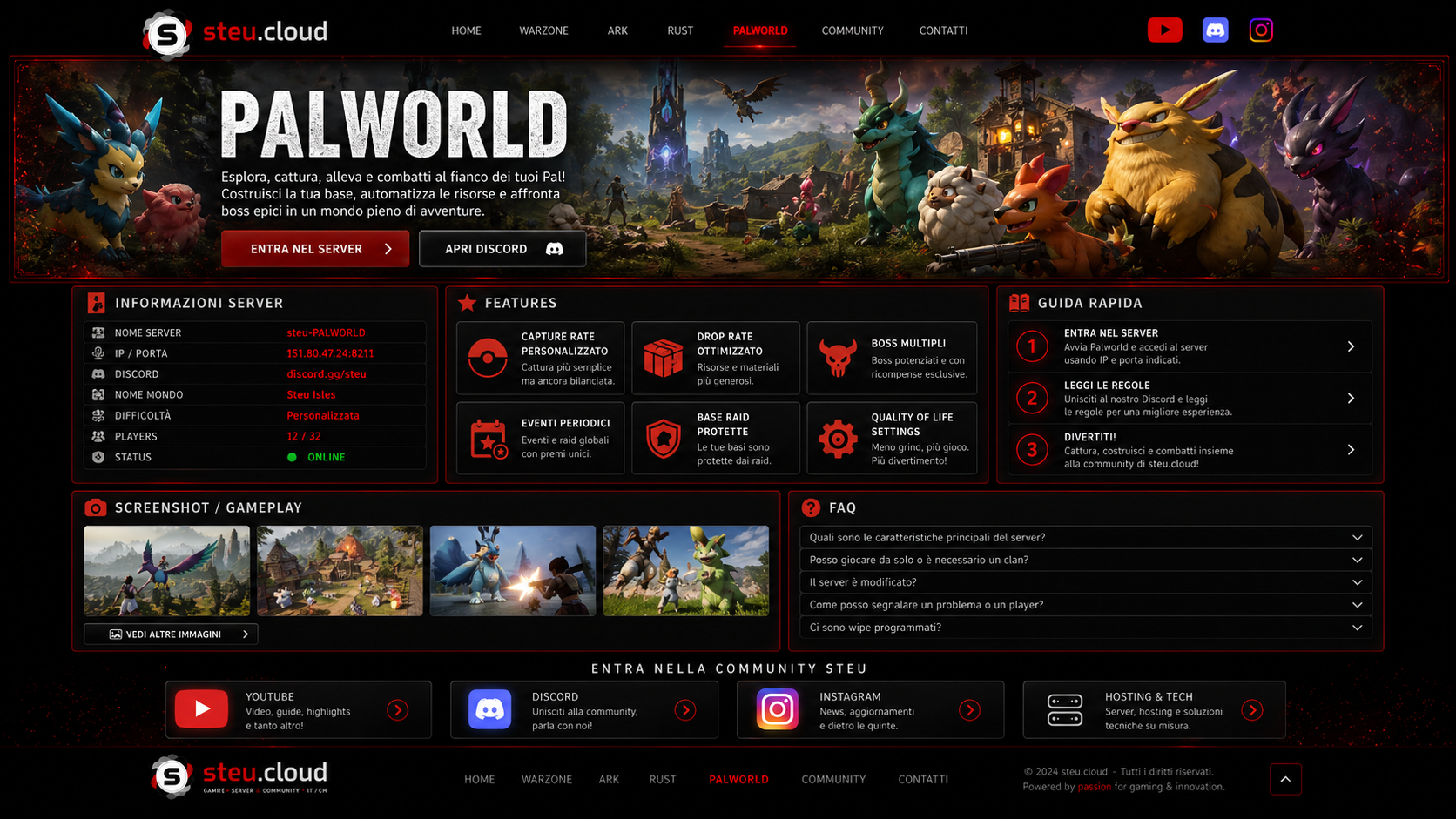Open WARZONE in top navigation
Image resolution: width=1456 pixels, height=819 pixels.
click(543, 30)
